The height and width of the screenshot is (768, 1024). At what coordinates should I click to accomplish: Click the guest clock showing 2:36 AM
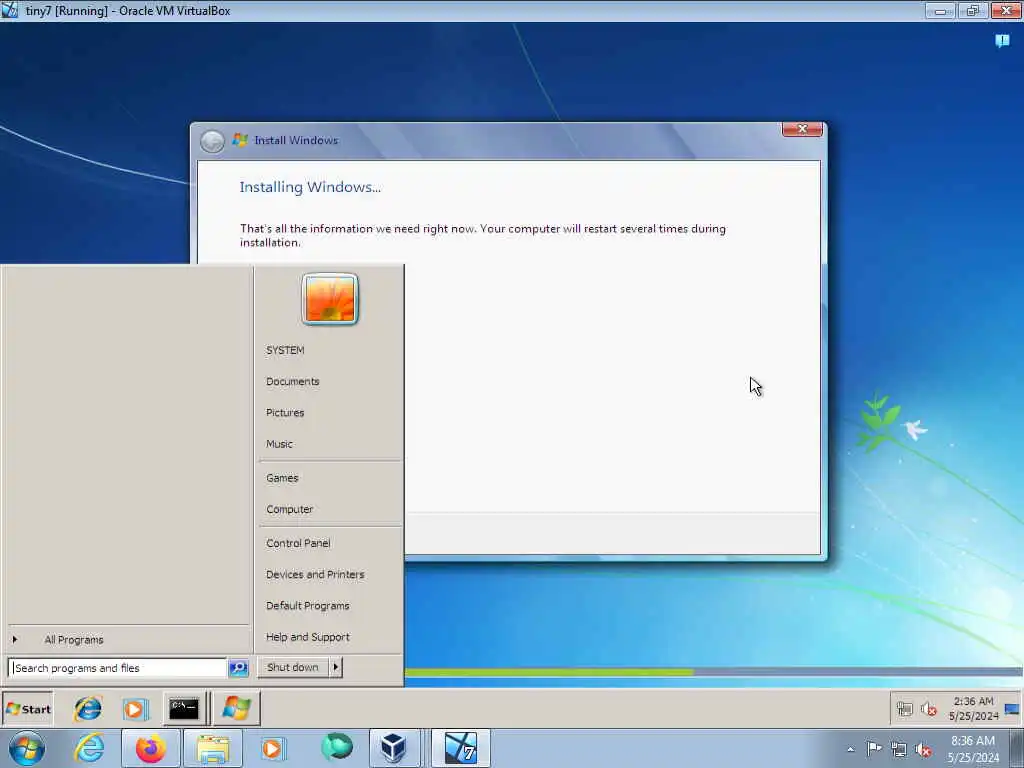coord(973,709)
